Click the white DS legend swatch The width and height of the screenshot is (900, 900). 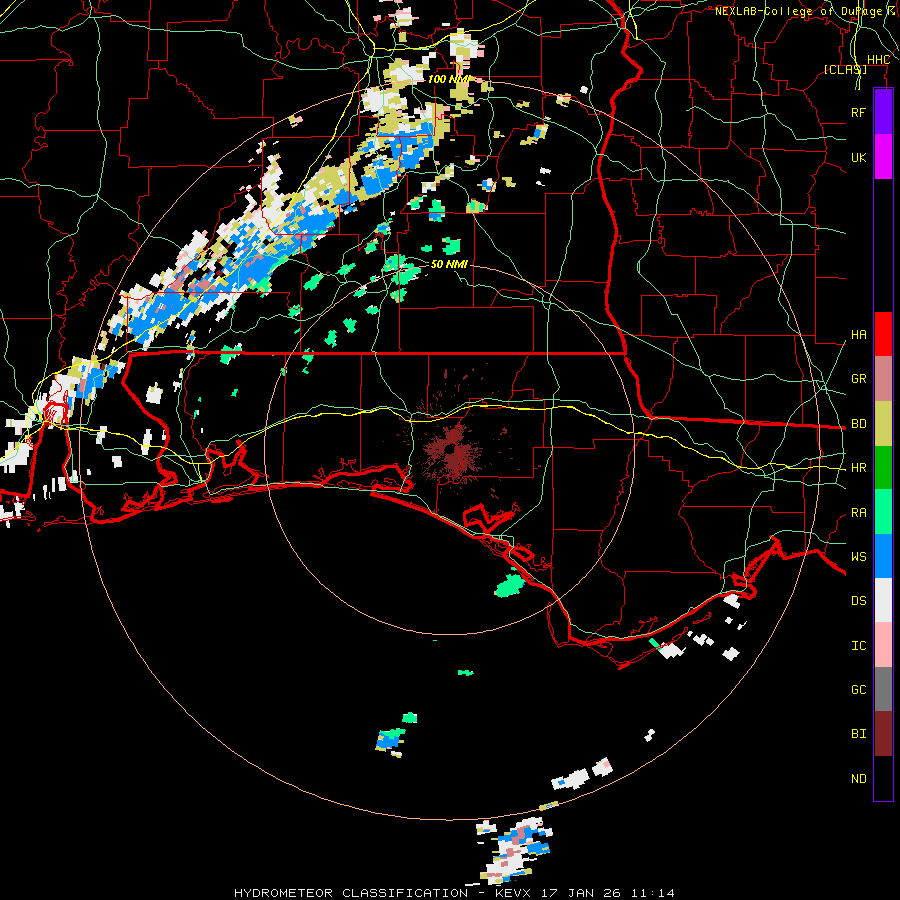pos(883,600)
